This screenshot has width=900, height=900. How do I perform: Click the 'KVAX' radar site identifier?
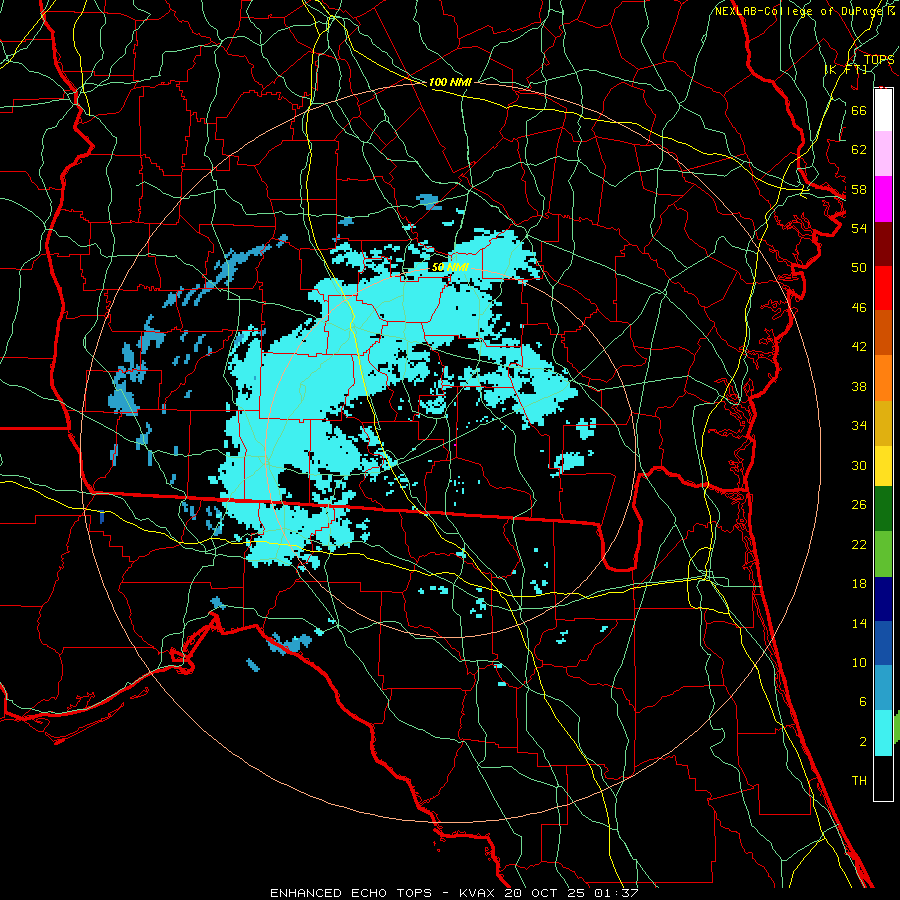(477, 893)
